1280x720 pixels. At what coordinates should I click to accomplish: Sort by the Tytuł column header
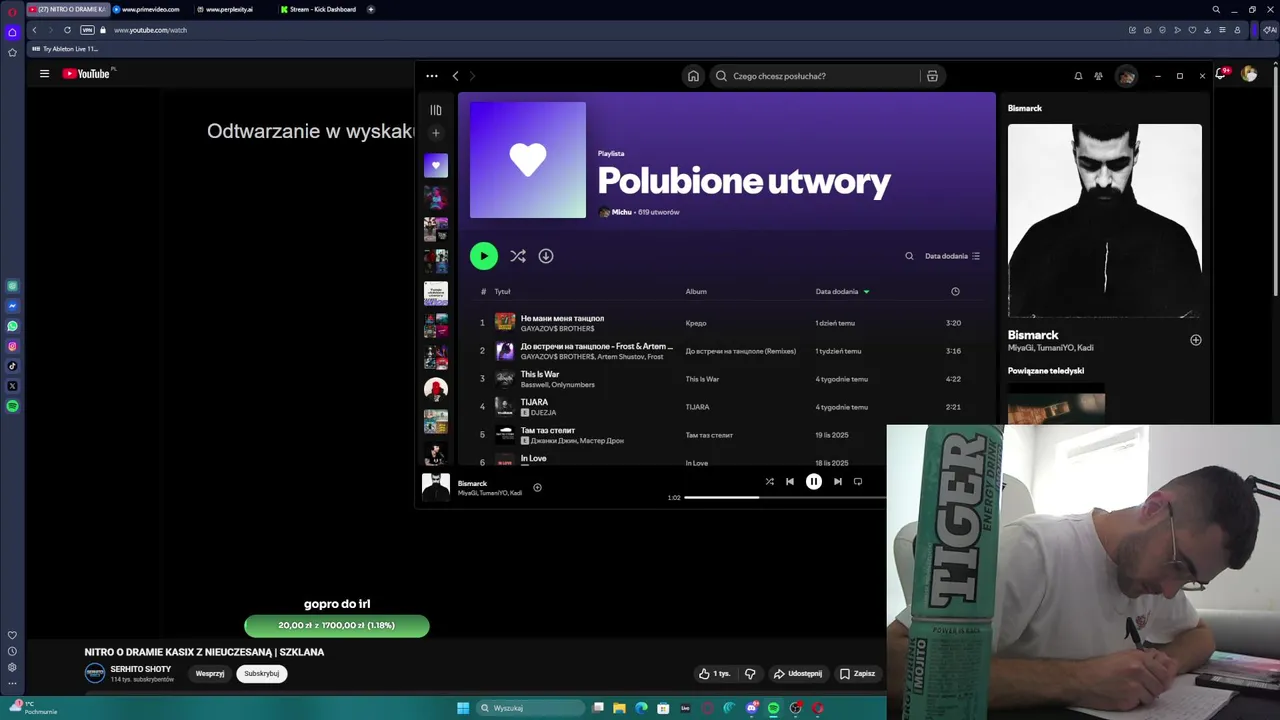502,292
